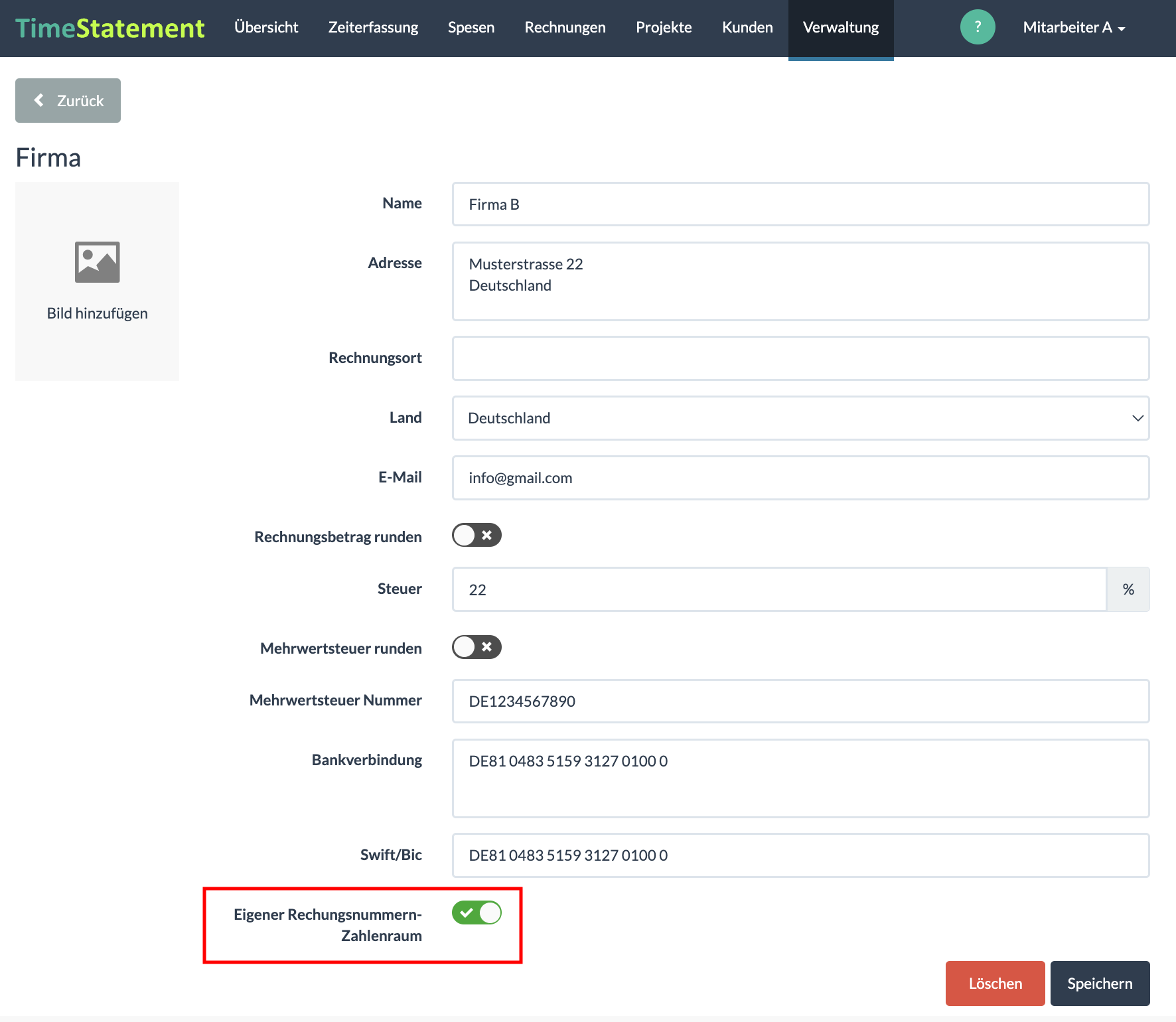
Task: Toggle Mehrwertsteuer runden switch
Action: pos(477,646)
